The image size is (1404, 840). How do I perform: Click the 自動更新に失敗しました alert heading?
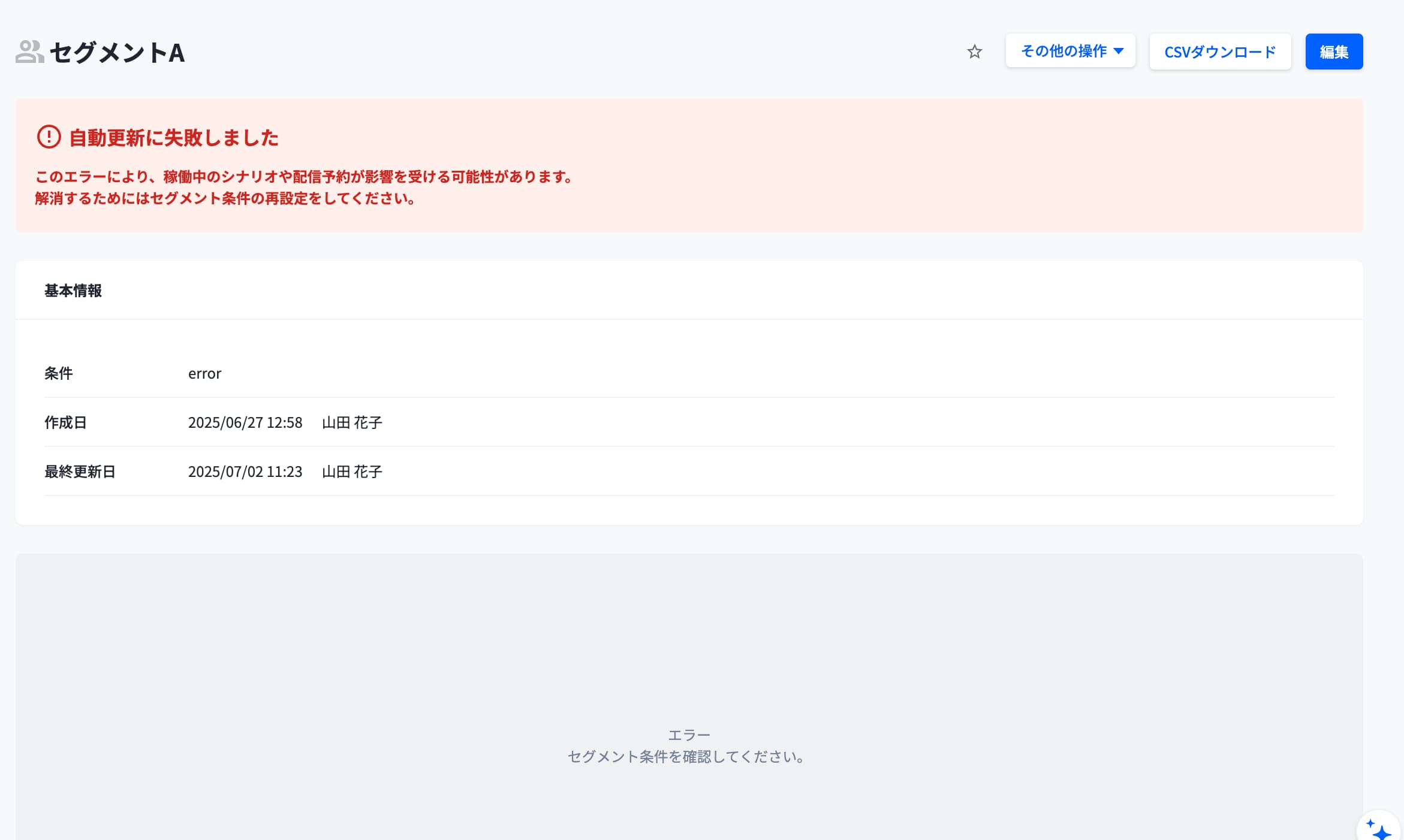[173, 138]
